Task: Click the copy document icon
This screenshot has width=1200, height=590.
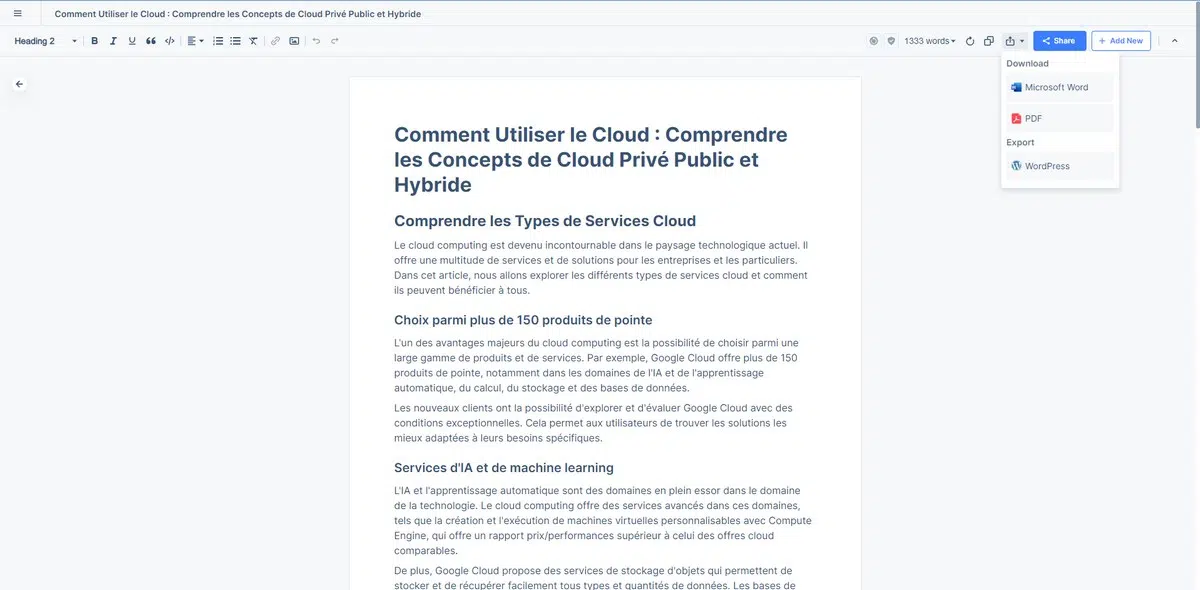Action: [988, 41]
